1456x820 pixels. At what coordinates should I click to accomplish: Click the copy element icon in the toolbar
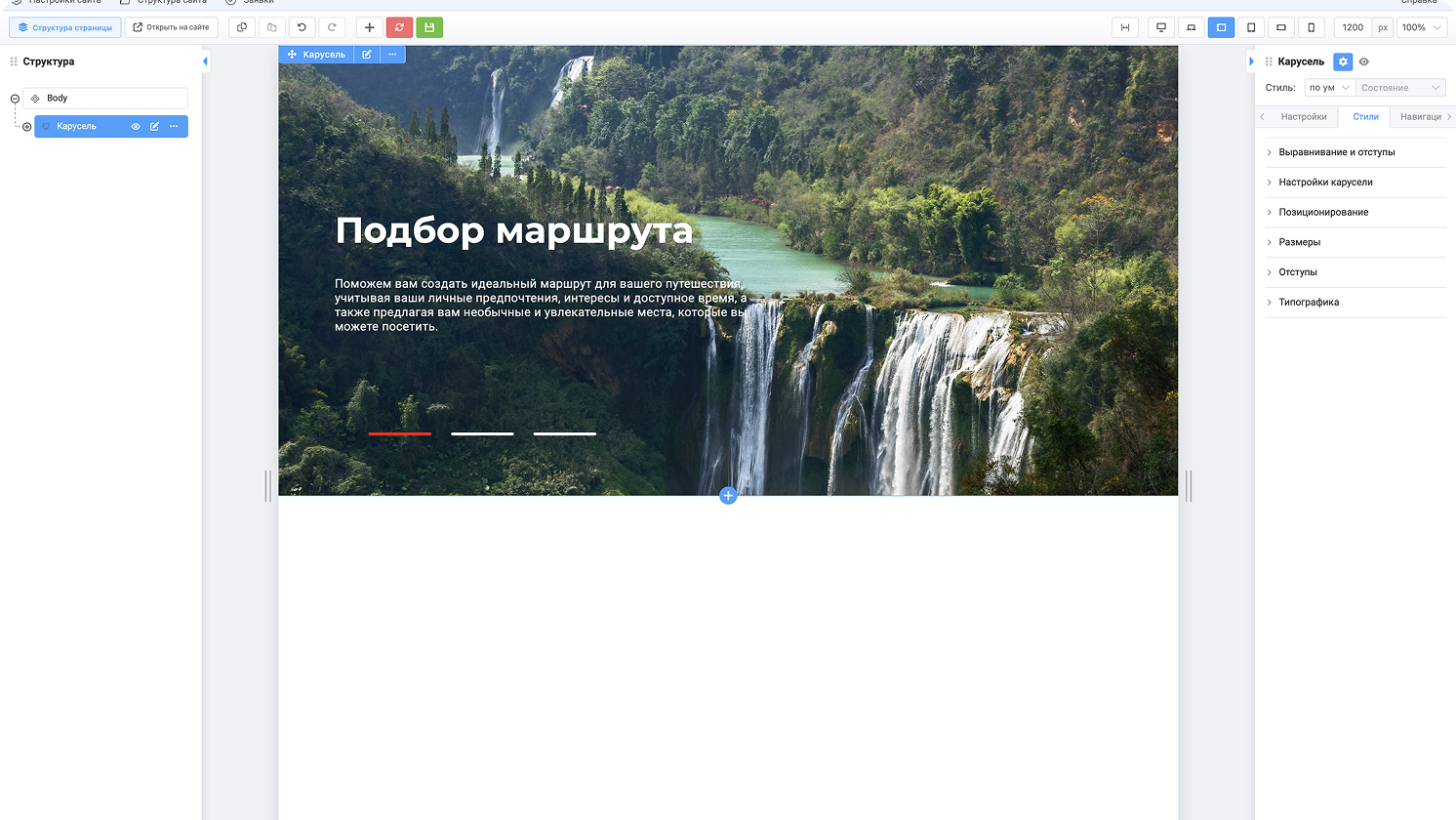(x=242, y=27)
